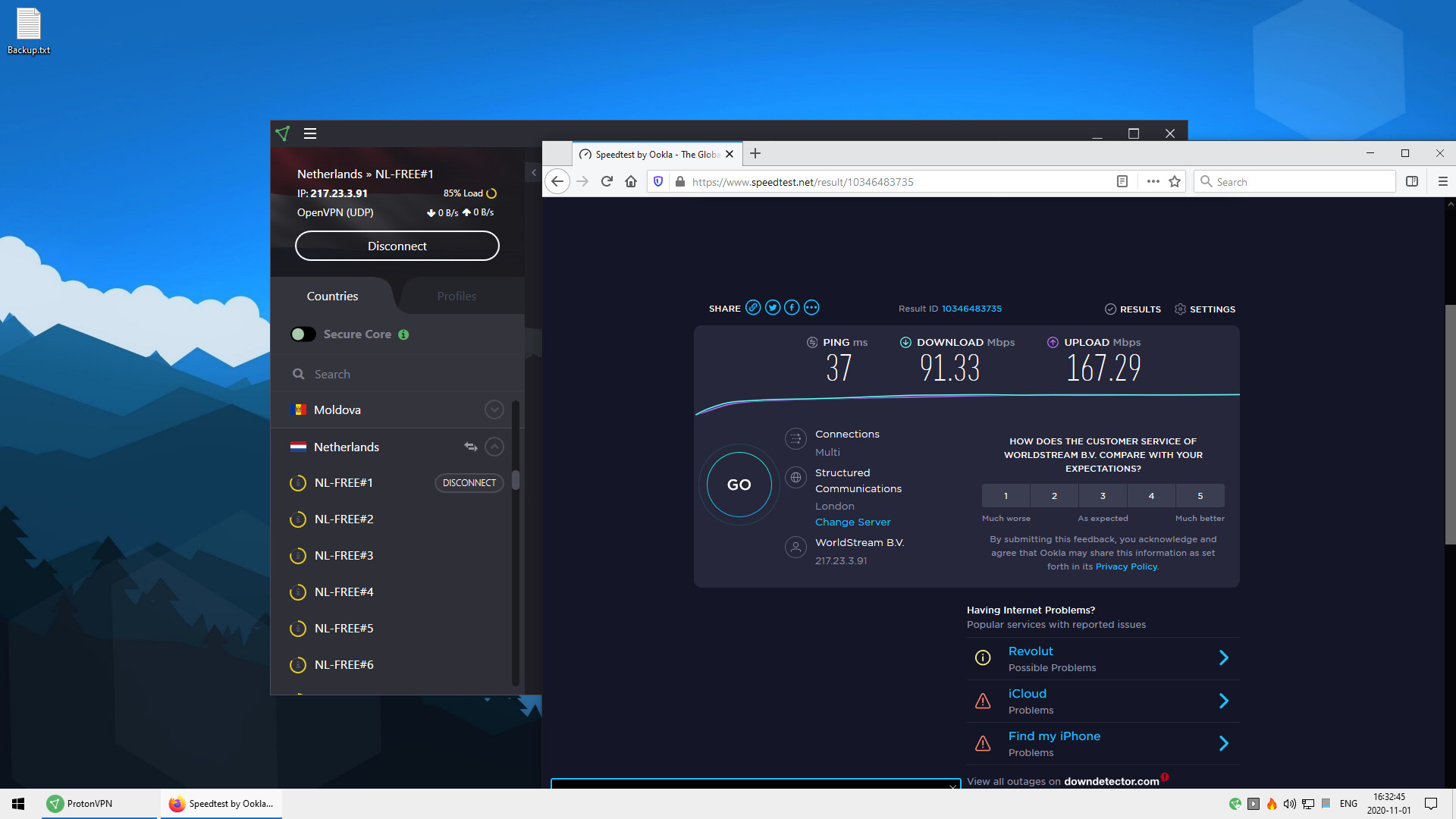The image size is (1456, 819).
Task: Select rating 2
Action: (1054, 496)
